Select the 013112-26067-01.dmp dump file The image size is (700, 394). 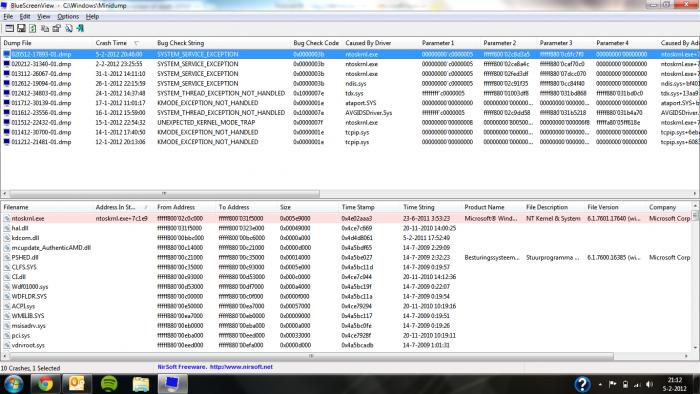41,74
